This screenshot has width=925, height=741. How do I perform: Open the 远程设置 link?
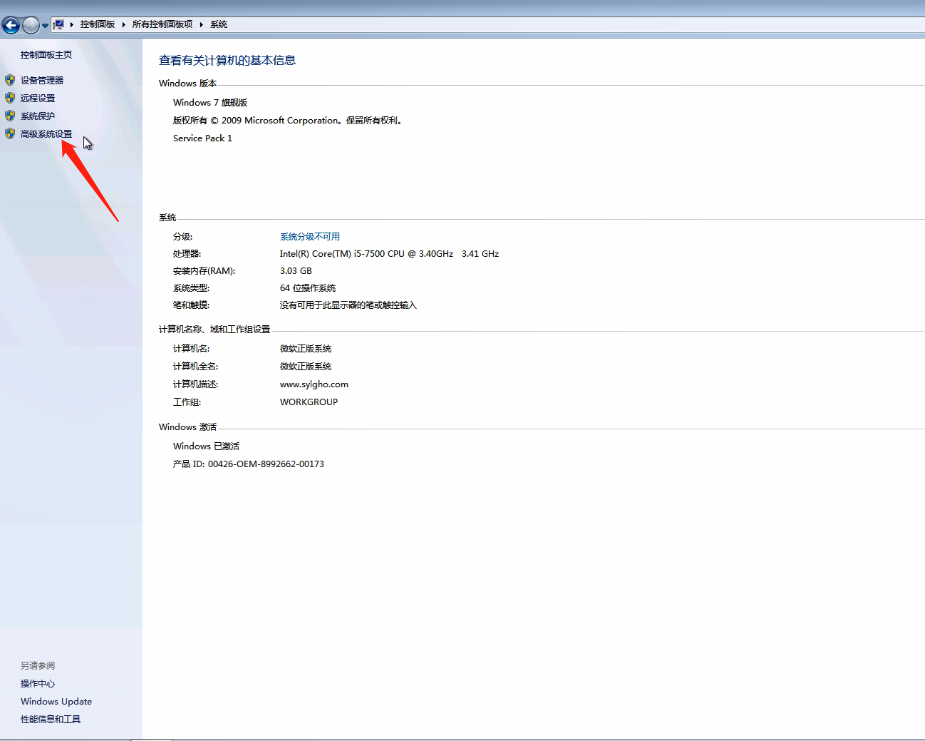(38, 98)
